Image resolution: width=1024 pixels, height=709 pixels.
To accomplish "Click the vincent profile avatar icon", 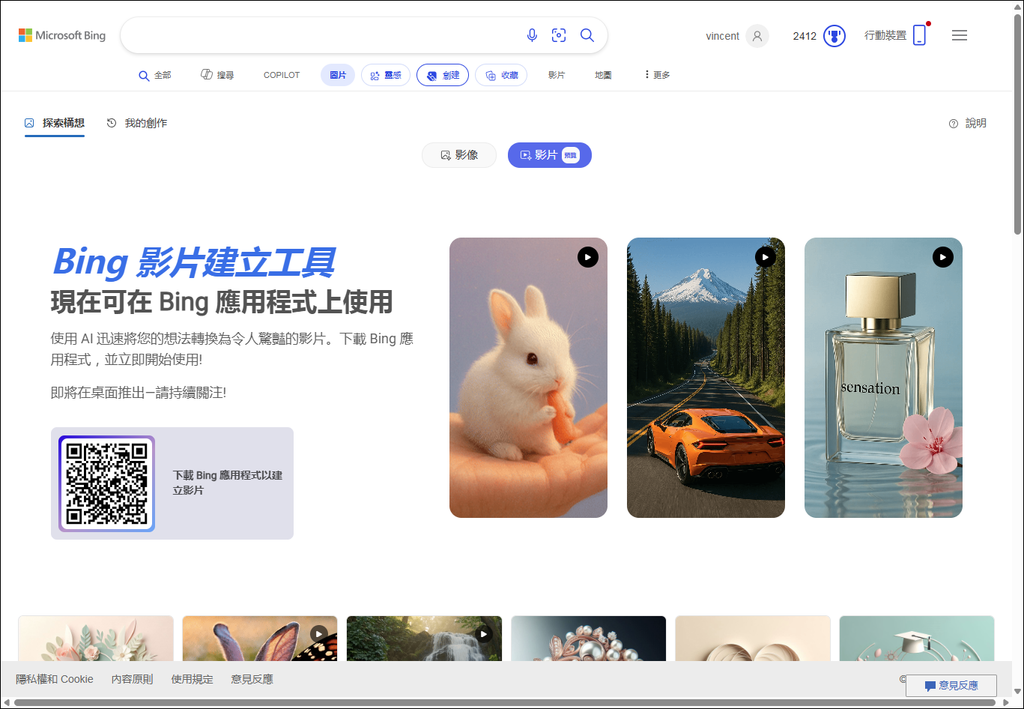I will point(757,36).
